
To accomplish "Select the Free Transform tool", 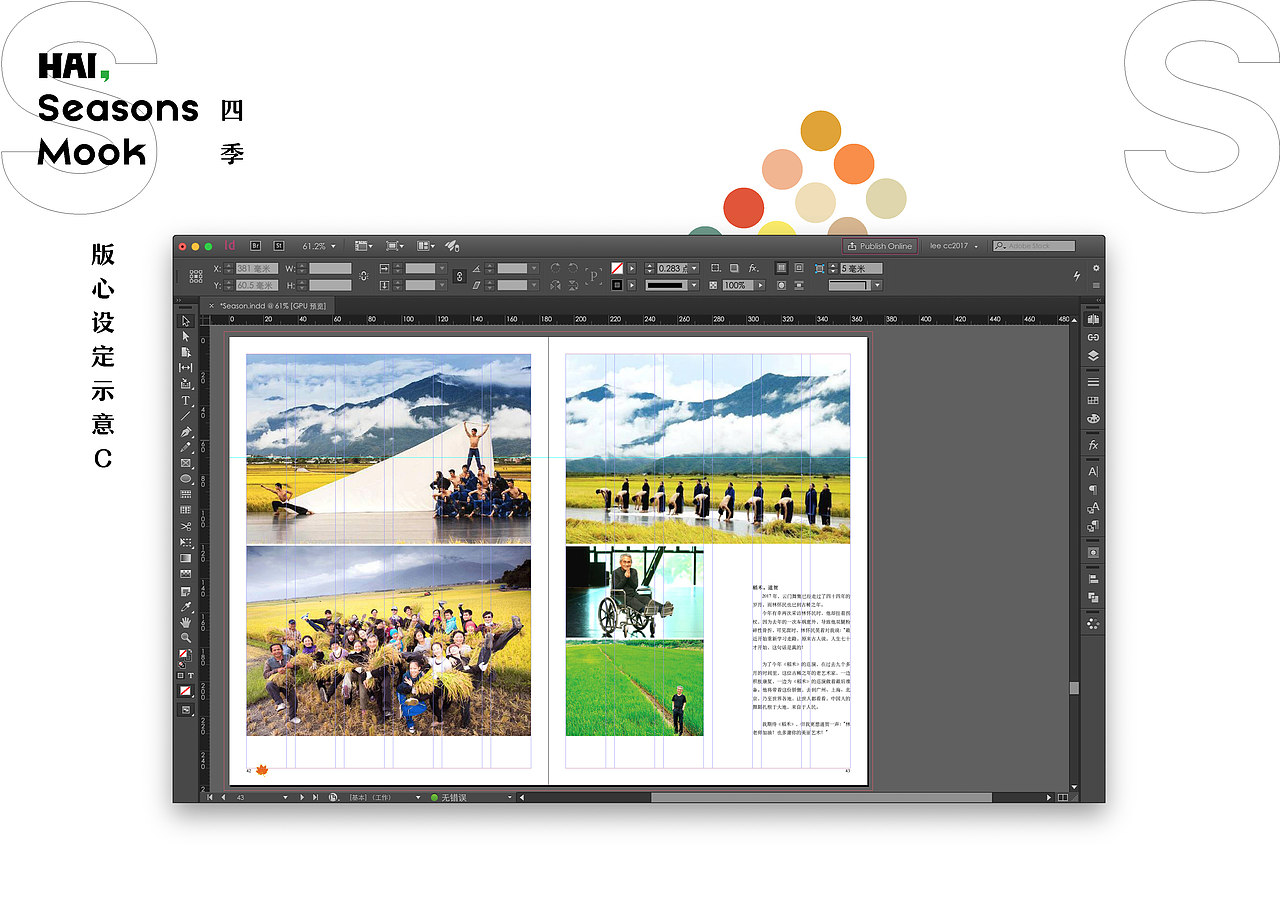I will pos(186,542).
